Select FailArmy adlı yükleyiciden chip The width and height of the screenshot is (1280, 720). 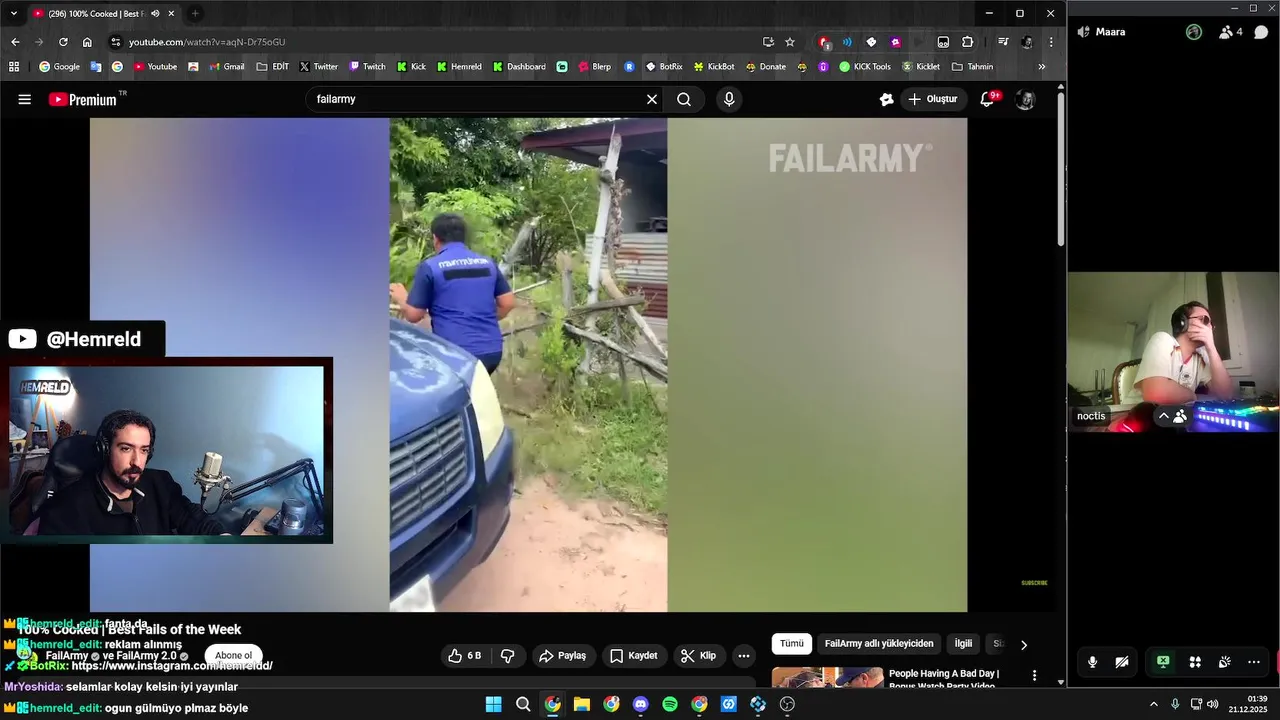coord(879,644)
